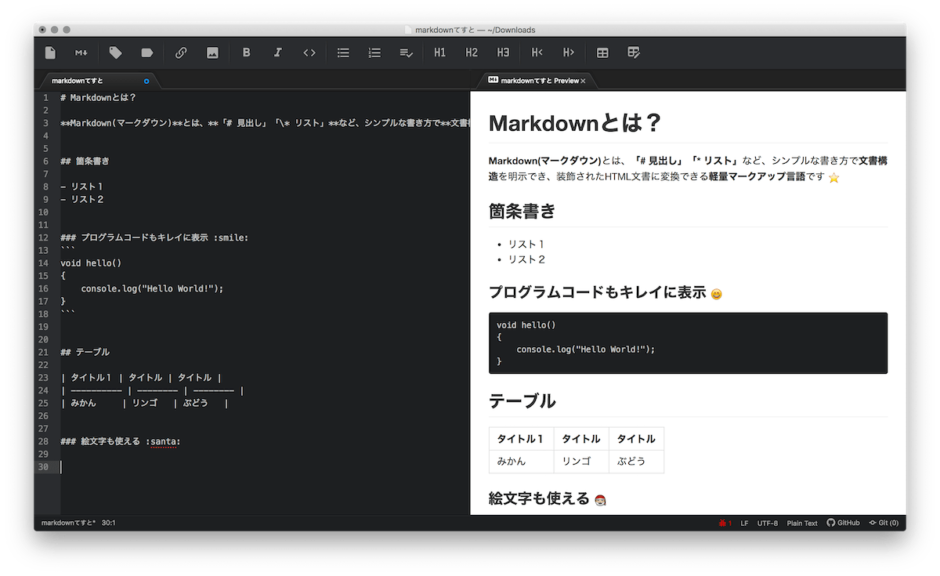Screen dimensions: 940x576
Task: Create a bulleted list
Action: tap(343, 53)
